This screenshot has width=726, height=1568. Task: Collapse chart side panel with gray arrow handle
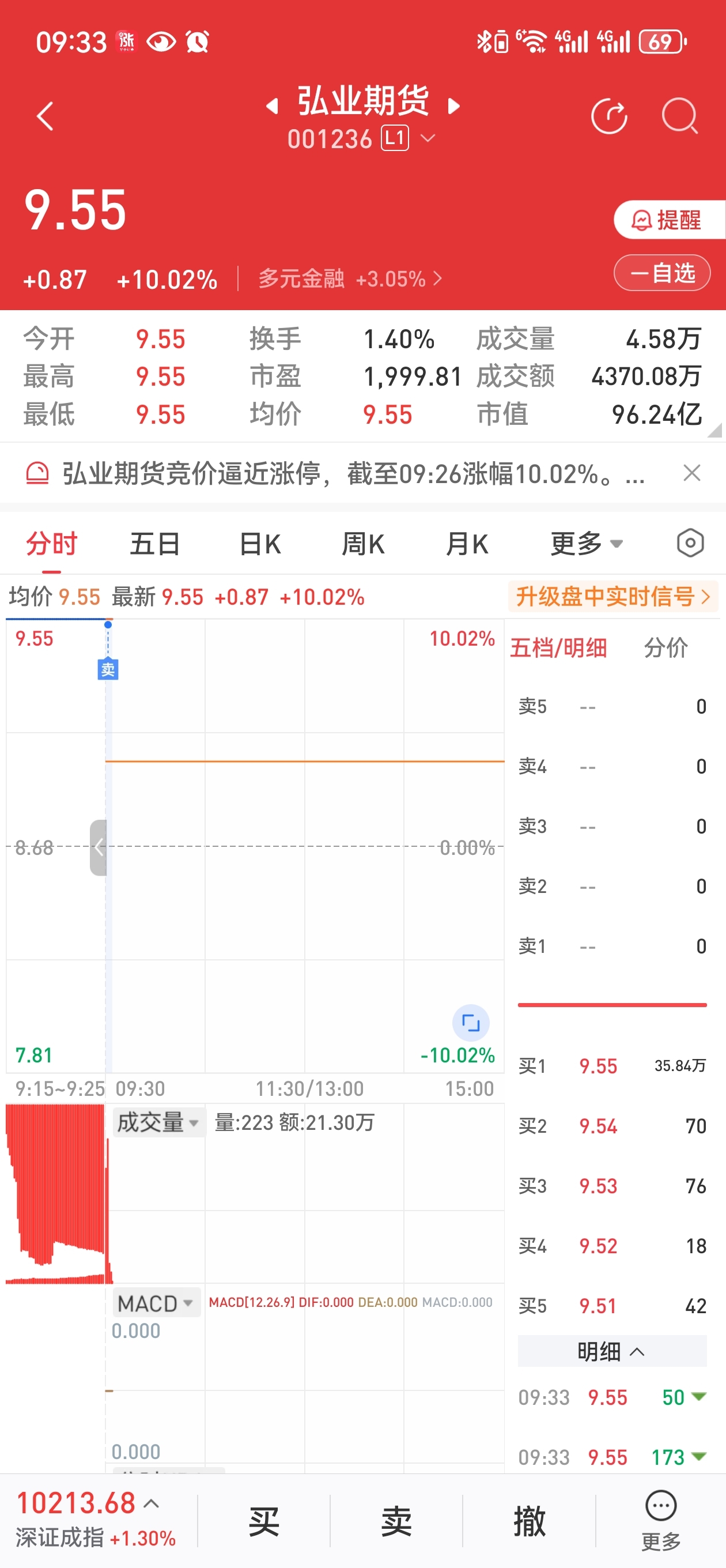(99, 847)
